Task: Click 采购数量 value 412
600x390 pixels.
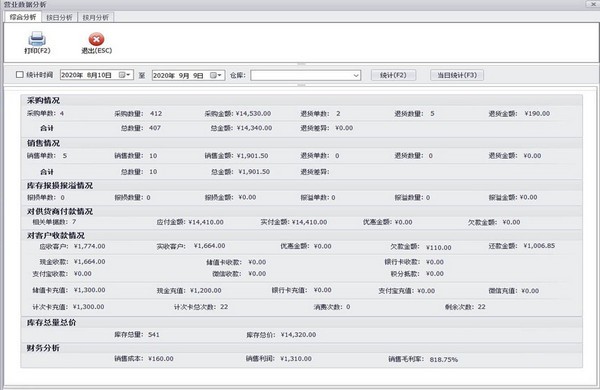Action: coord(156,114)
